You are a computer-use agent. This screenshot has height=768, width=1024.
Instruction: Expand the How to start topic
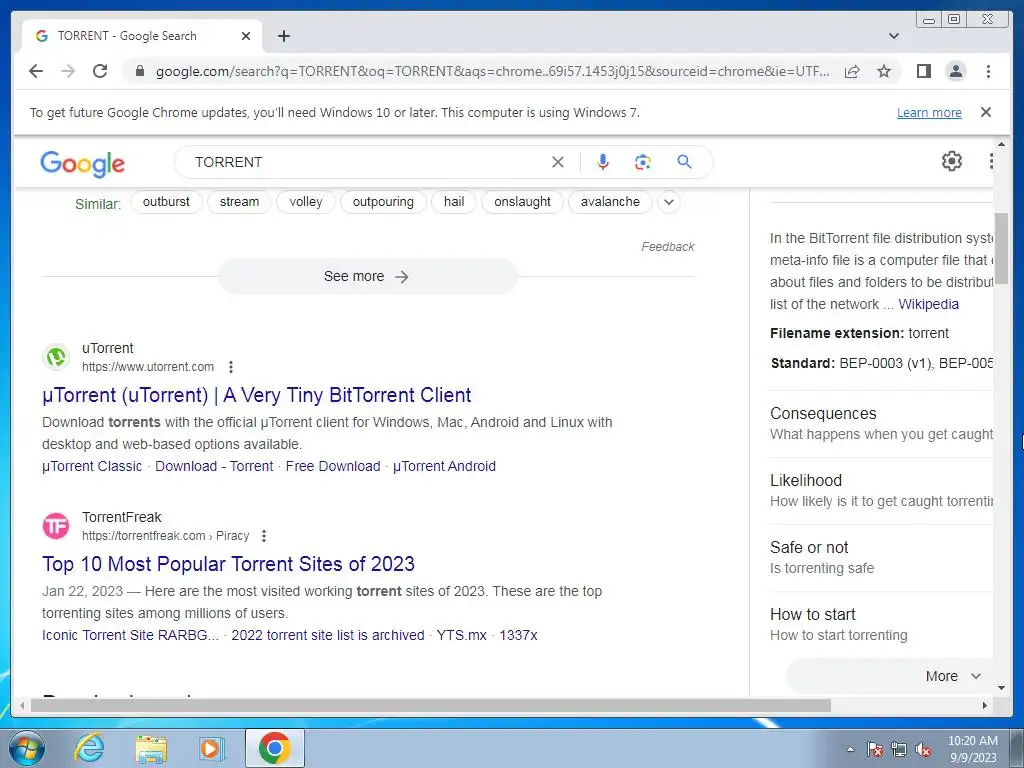(x=882, y=624)
